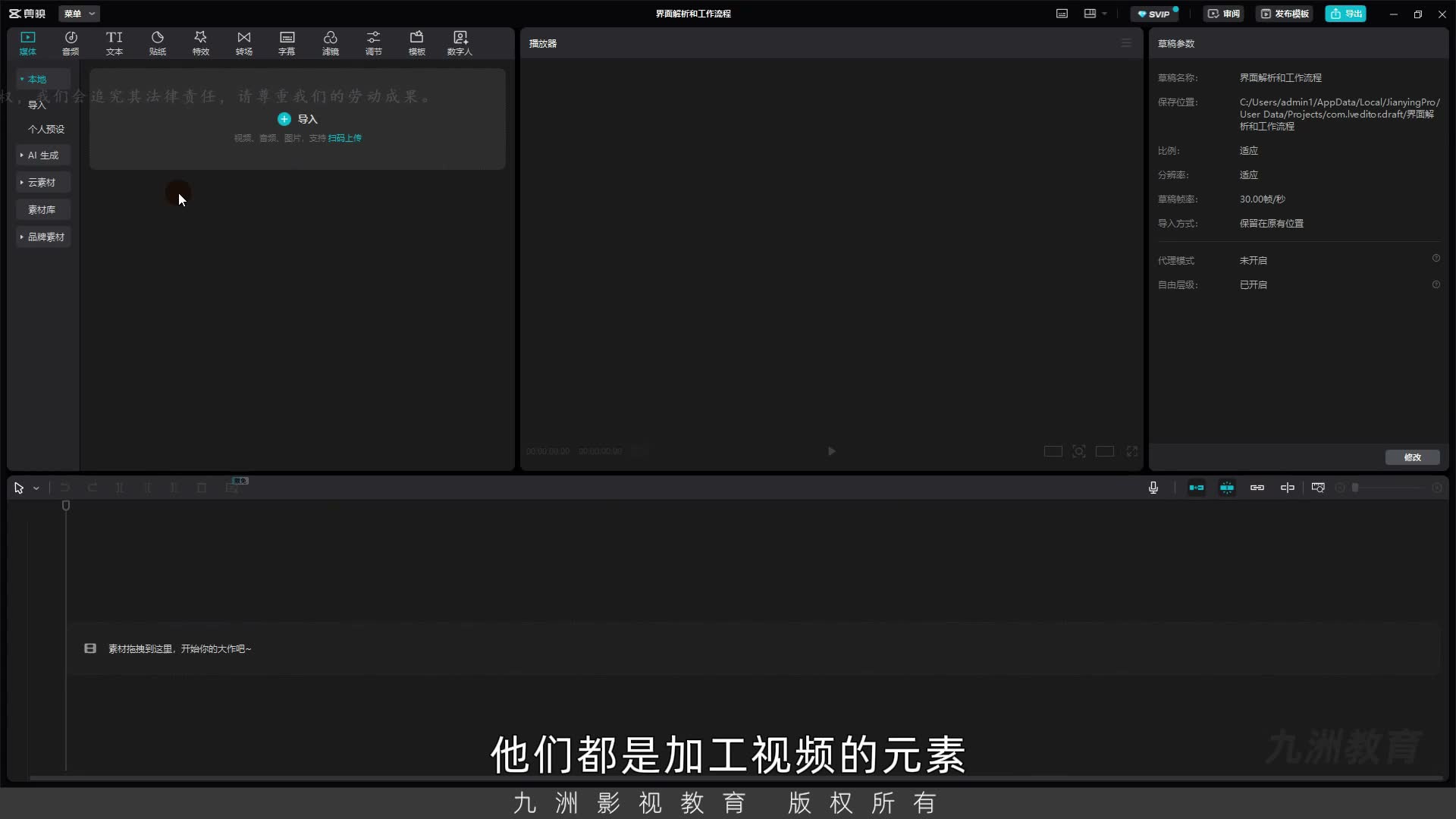Open the layout switch icon in title bar
This screenshot has height=819, width=1456.
tap(1090, 14)
